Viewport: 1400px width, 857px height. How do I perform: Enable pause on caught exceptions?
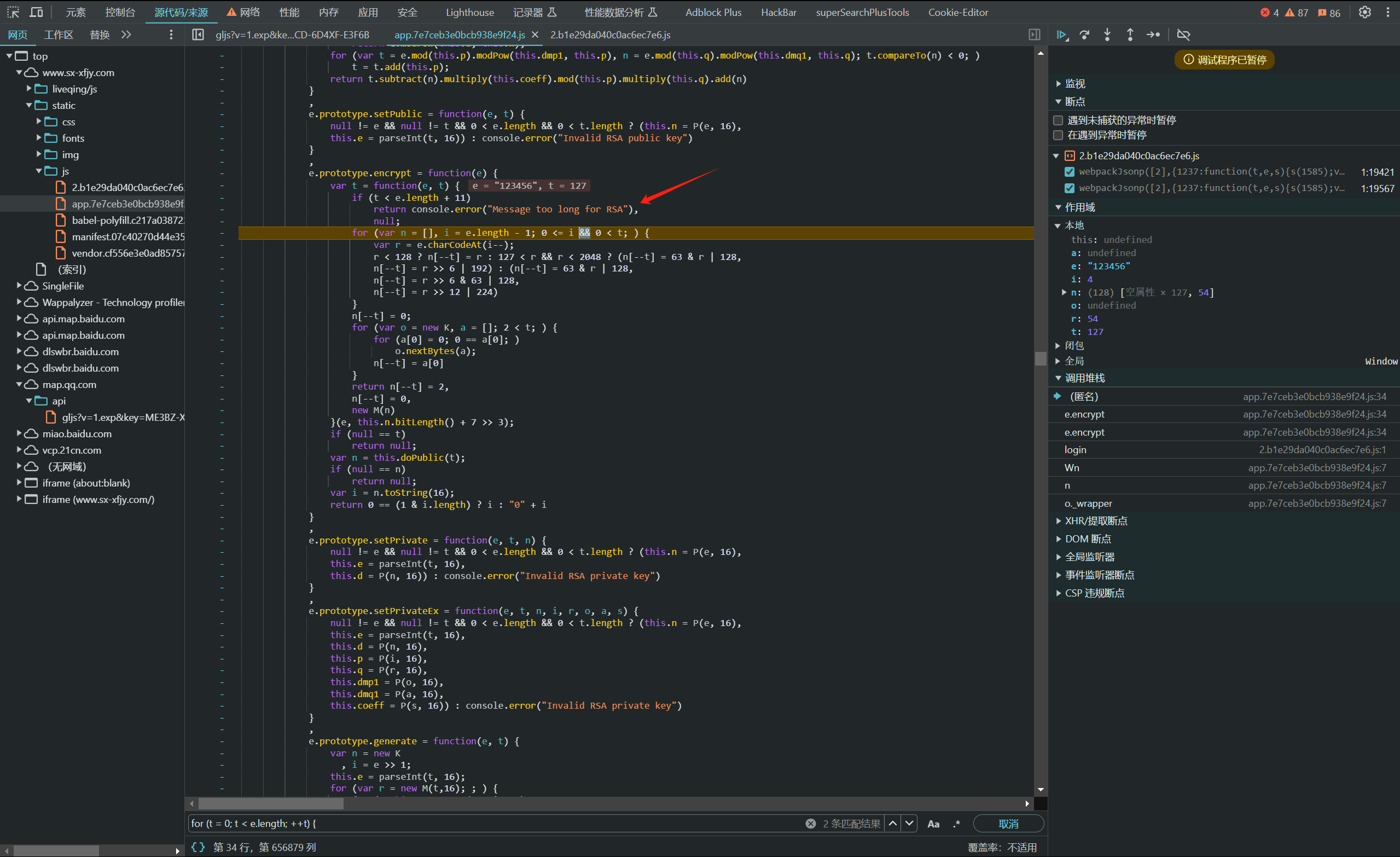click(1058, 135)
